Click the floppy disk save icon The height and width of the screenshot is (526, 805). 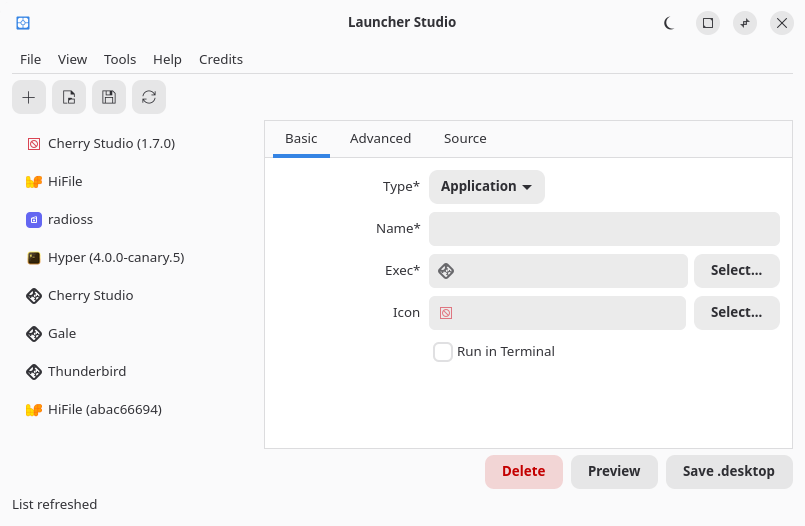[109, 97]
